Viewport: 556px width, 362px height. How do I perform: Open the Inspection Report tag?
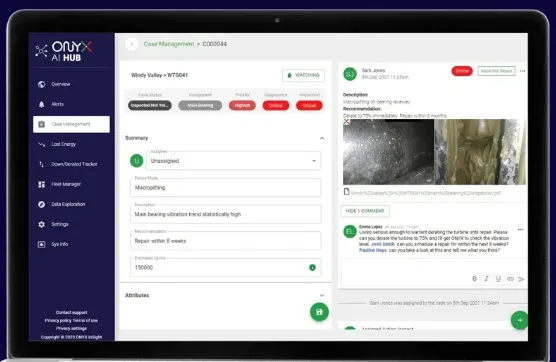point(496,71)
